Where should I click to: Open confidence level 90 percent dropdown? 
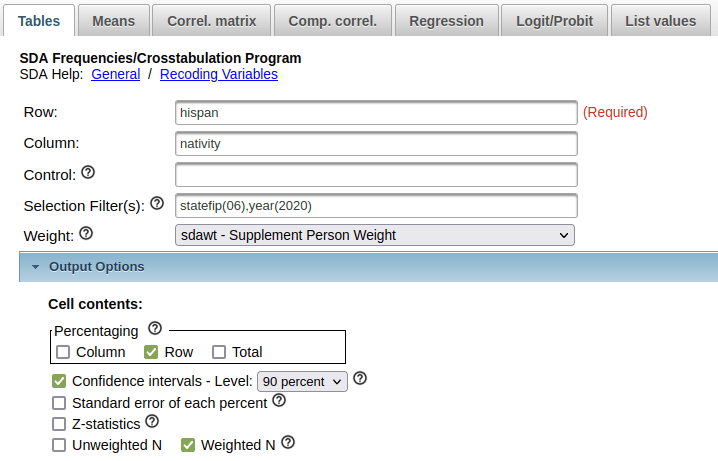click(302, 381)
